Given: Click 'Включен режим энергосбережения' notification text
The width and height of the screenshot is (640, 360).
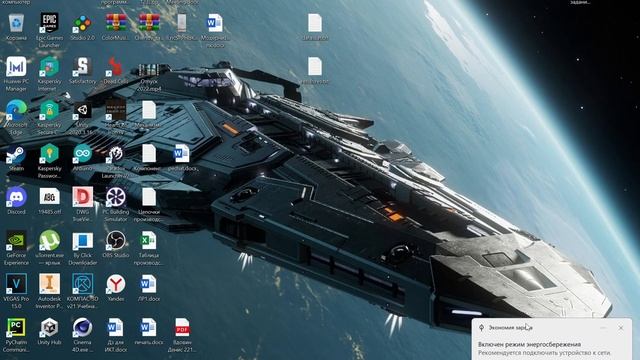Looking at the screenshot, I should click(x=529, y=344).
